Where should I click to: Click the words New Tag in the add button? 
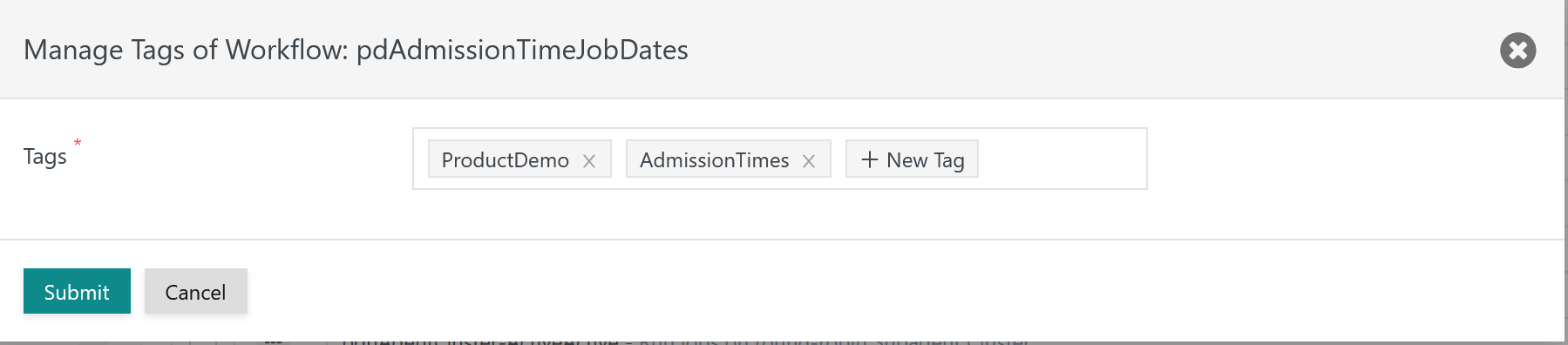coord(926,160)
